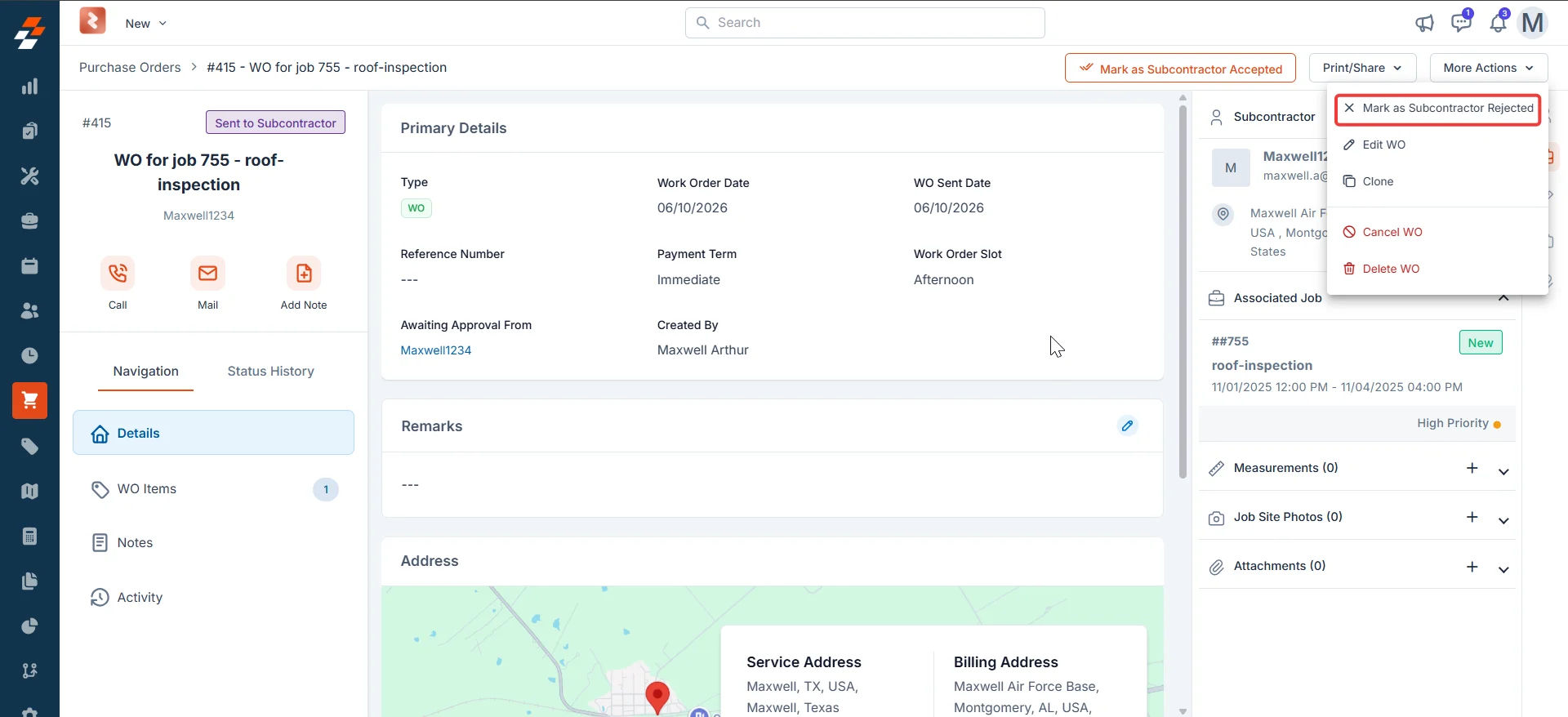This screenshot has width=1568, height=717.
Task: Expand the Attachments section chevron
Action: (x=1503, y=570)
